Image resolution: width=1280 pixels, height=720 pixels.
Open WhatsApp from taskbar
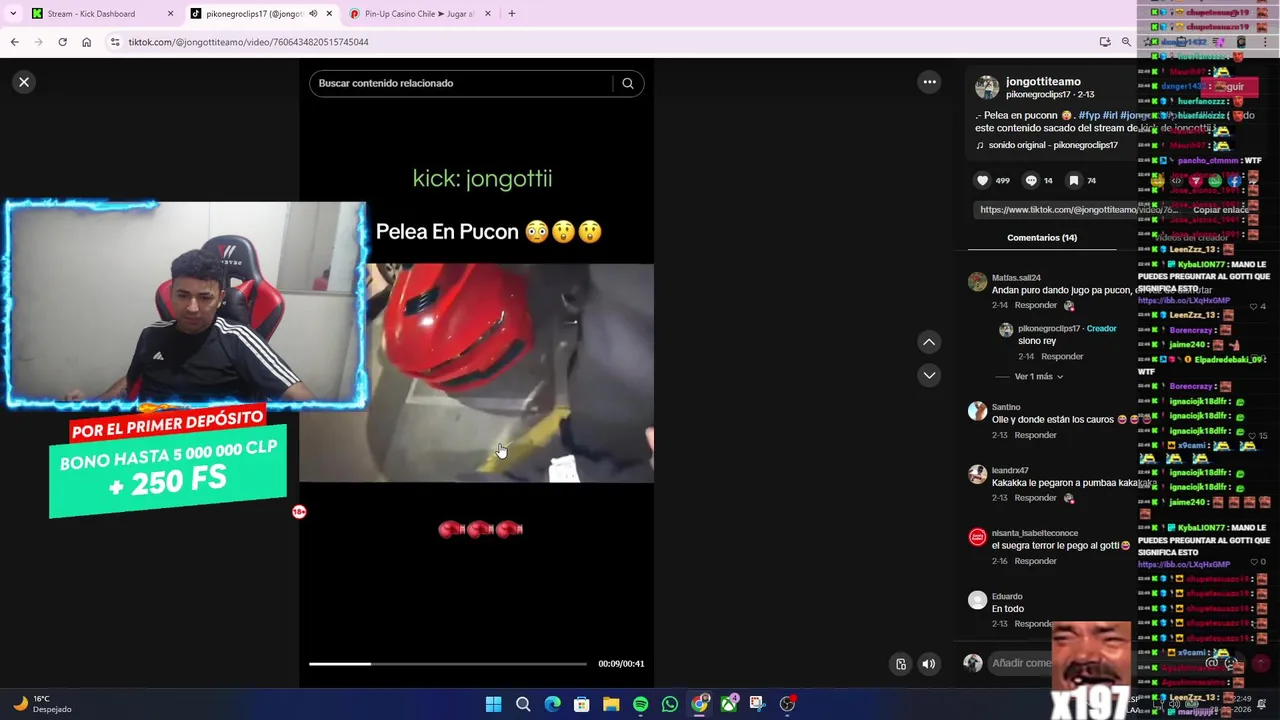(669, 704)
